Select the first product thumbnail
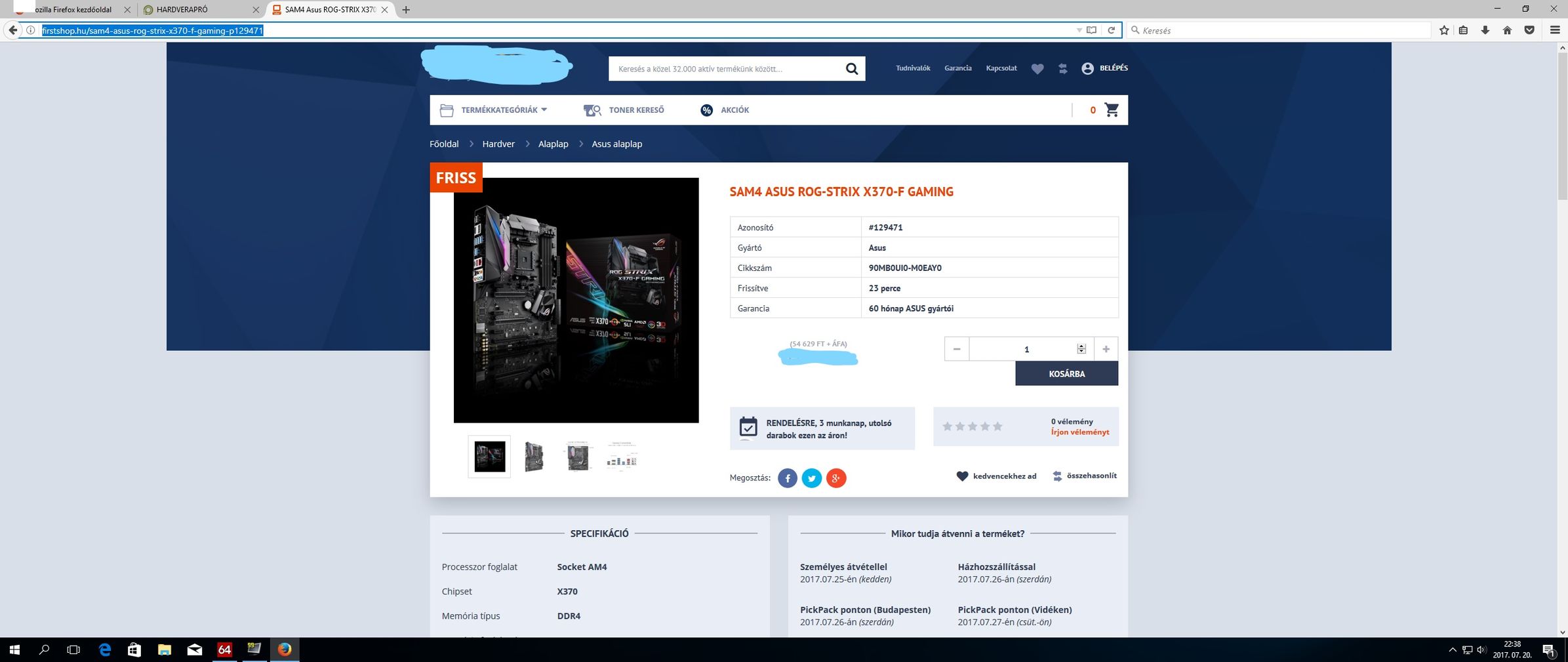Viewport: 1568px width, 662px height. (x=489, y=457)
